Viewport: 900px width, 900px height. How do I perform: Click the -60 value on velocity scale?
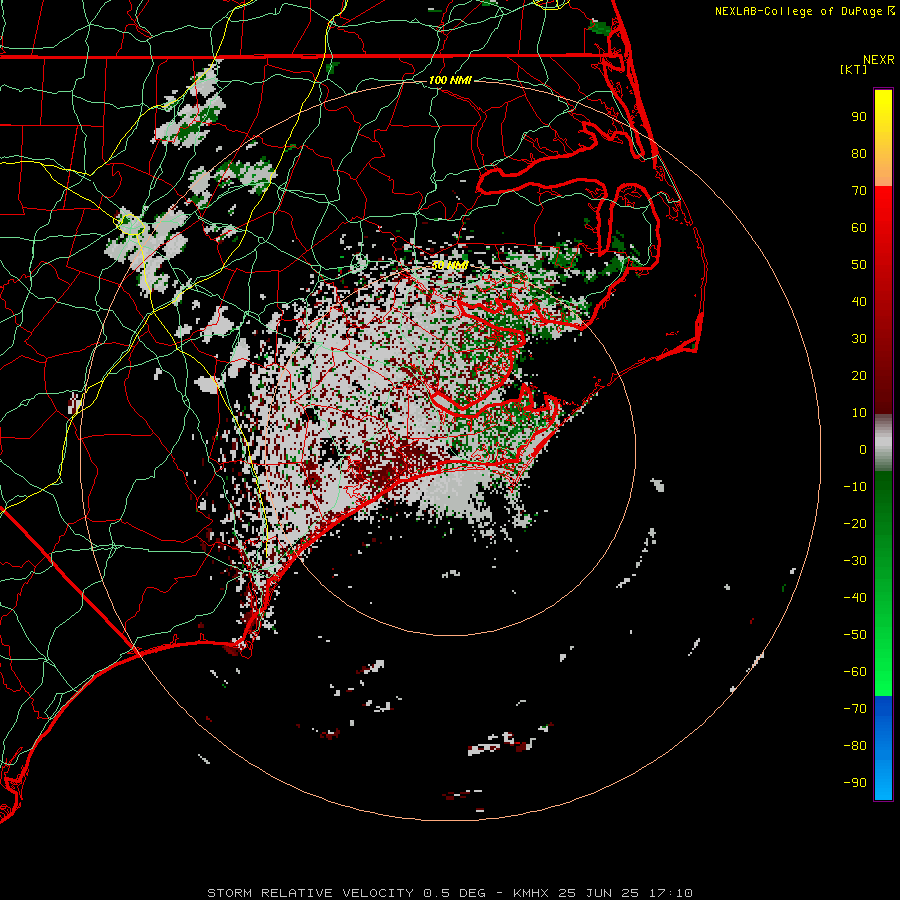pyautogui.click(x=855, y=672)
